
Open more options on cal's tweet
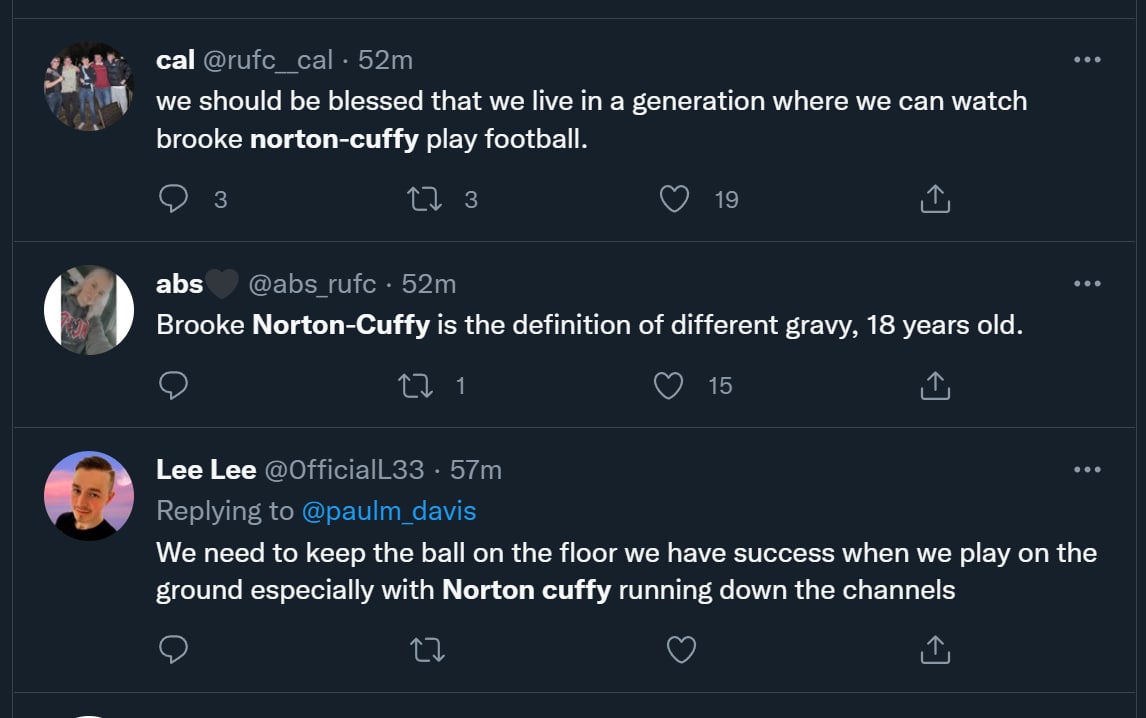click(x=1086, y=60)
